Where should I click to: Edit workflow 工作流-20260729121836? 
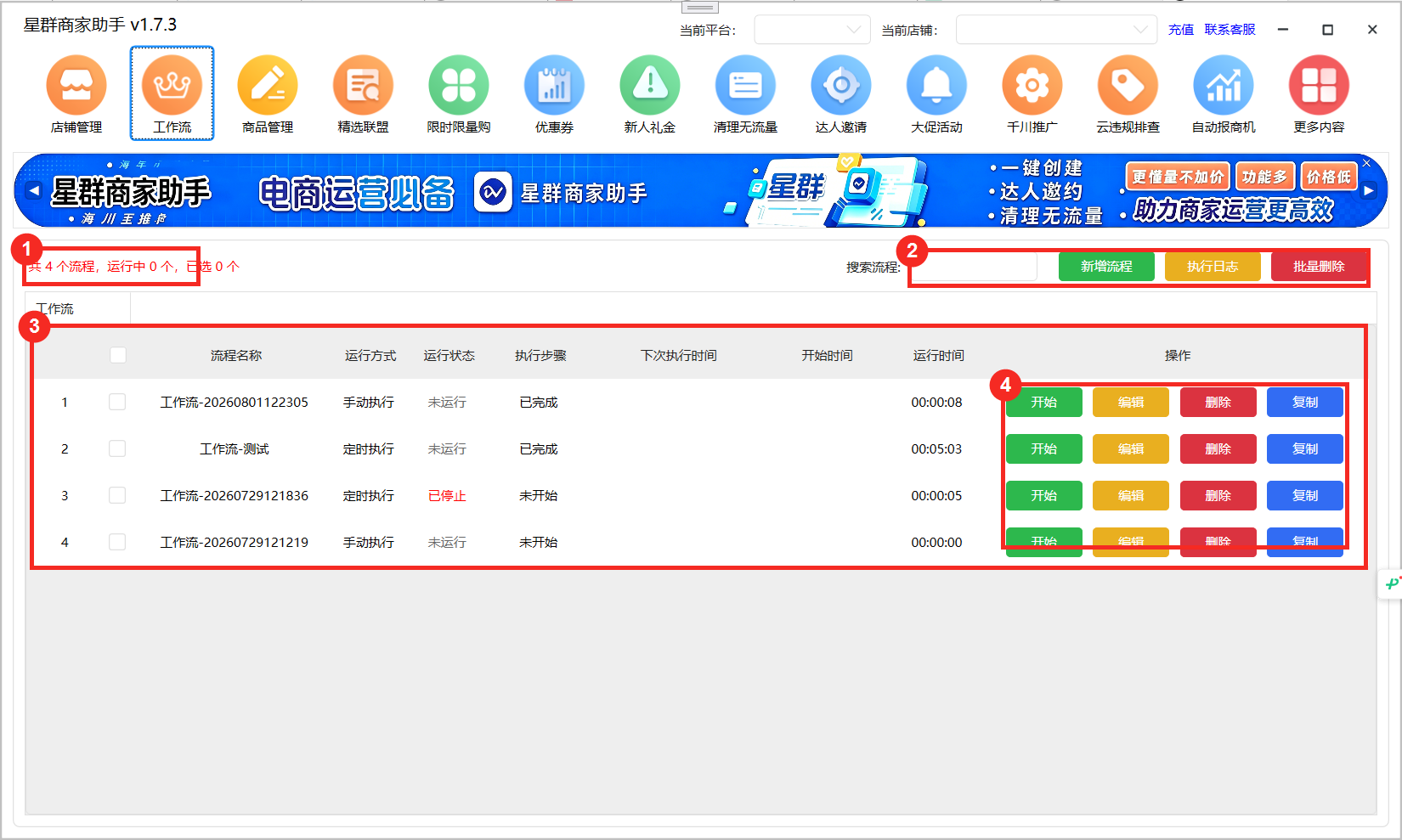[1131, 495]
